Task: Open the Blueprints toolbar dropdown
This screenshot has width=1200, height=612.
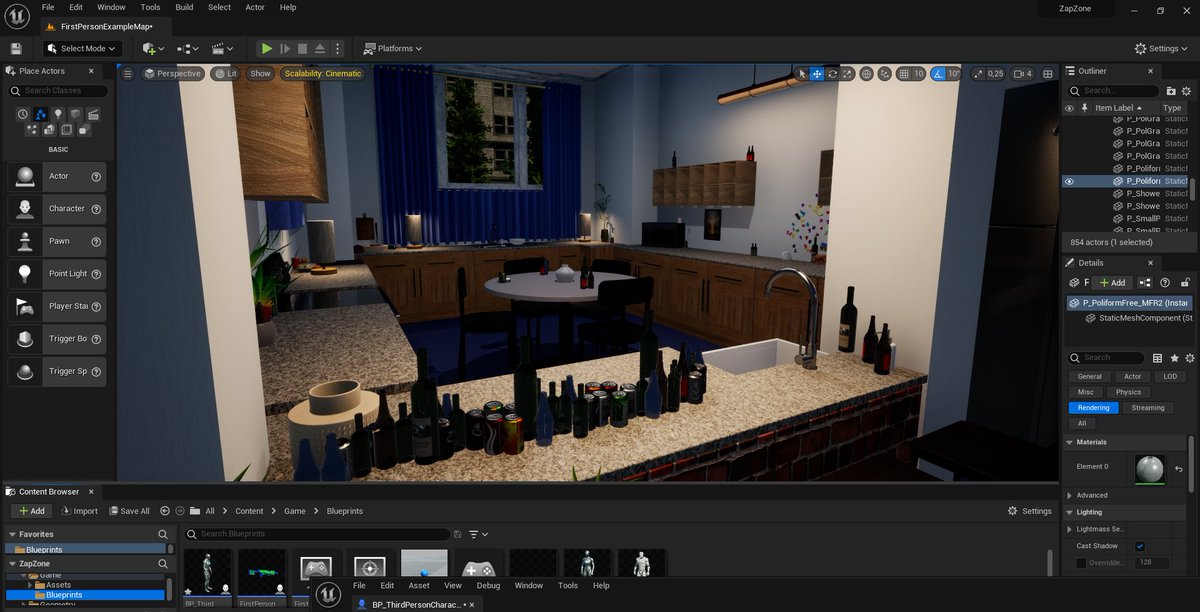Action: (x=187, y=48)
